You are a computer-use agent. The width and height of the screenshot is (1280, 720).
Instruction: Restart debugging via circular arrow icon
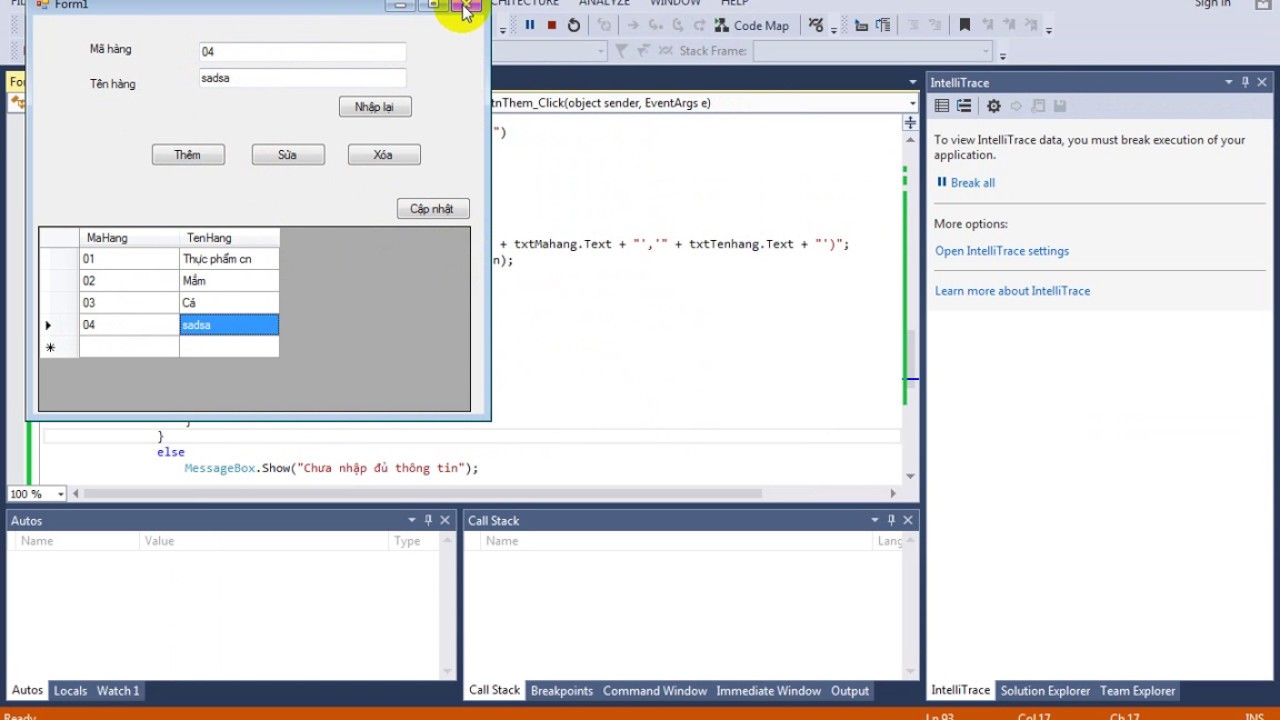(573, 25)
